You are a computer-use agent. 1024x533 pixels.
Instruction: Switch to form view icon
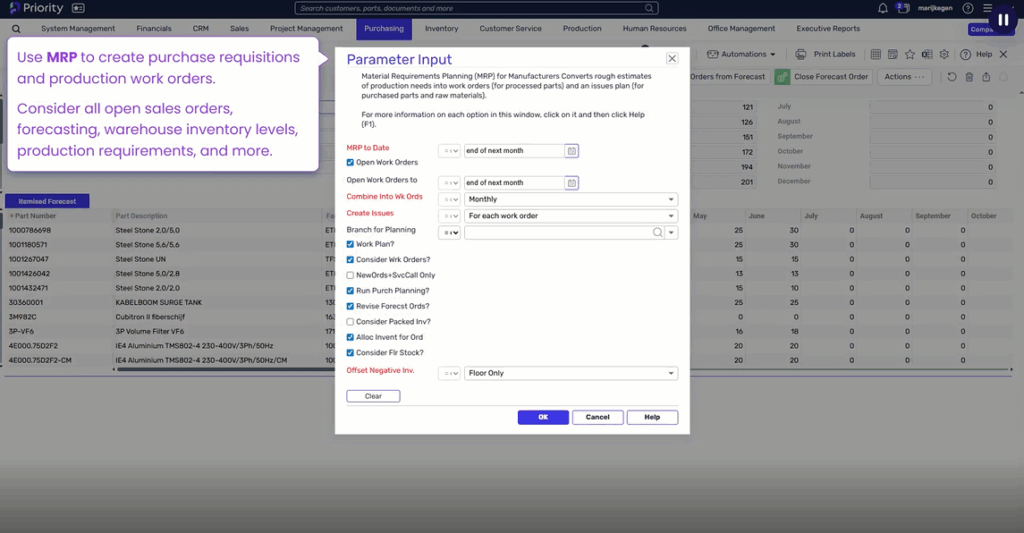893,54
